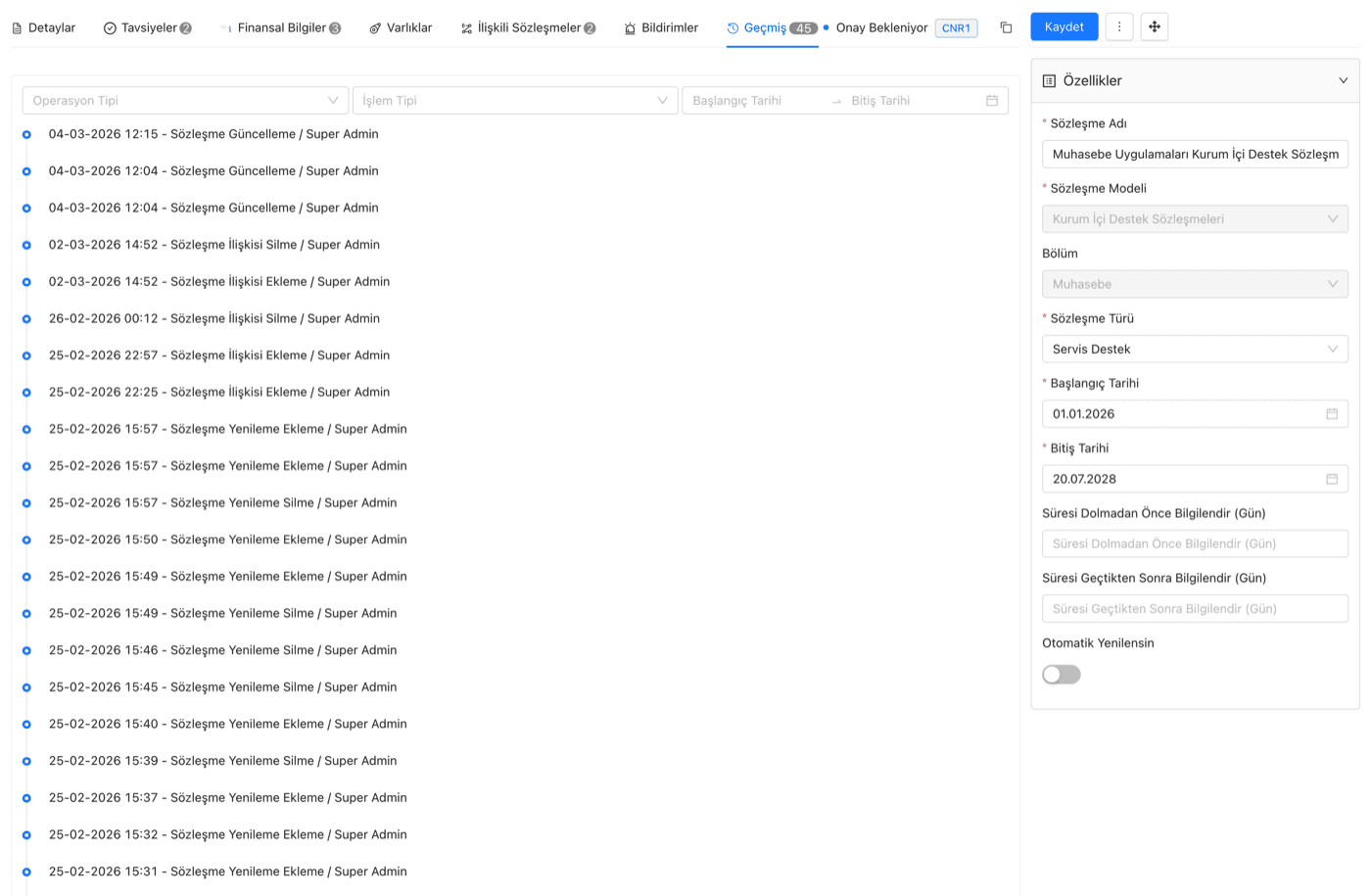Image resolution: width=1371 pixels, height=896 pixels.
Task: Open the İşlem Tipi dropdown
Action: coord(515,101)
